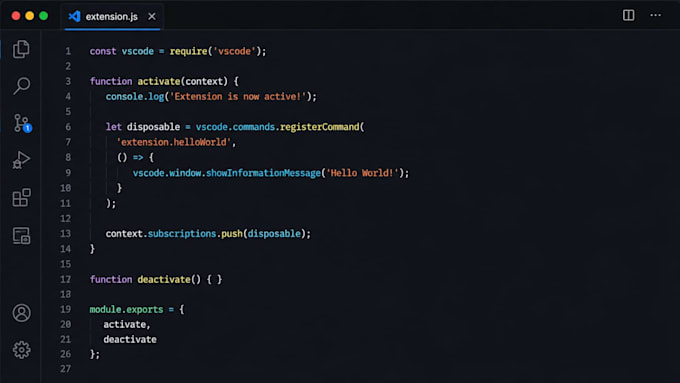Click the word 'disposable' on line 6
680x383 pixels.
(x=153, y=127)
